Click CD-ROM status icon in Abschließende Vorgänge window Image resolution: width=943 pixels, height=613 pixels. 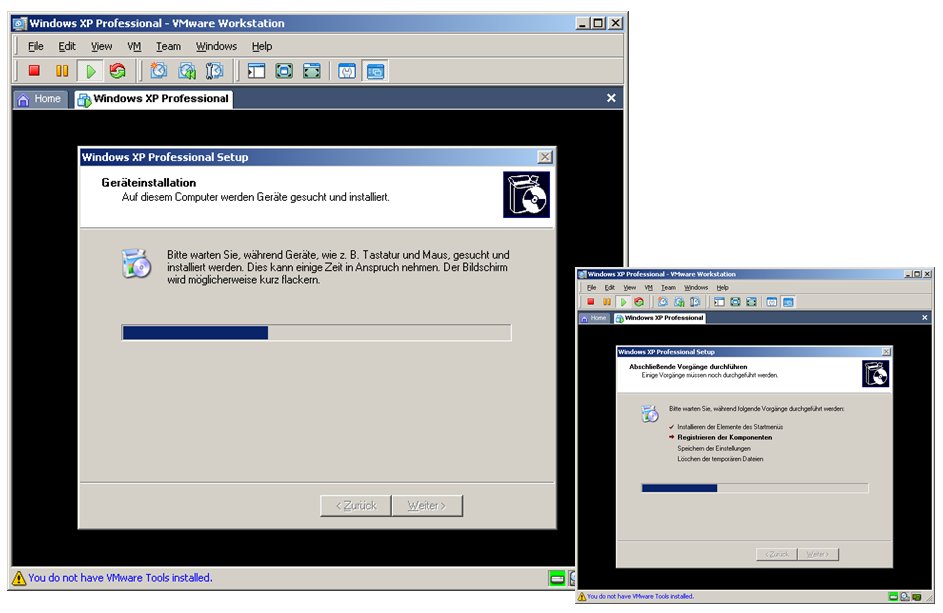coord(905,597)
